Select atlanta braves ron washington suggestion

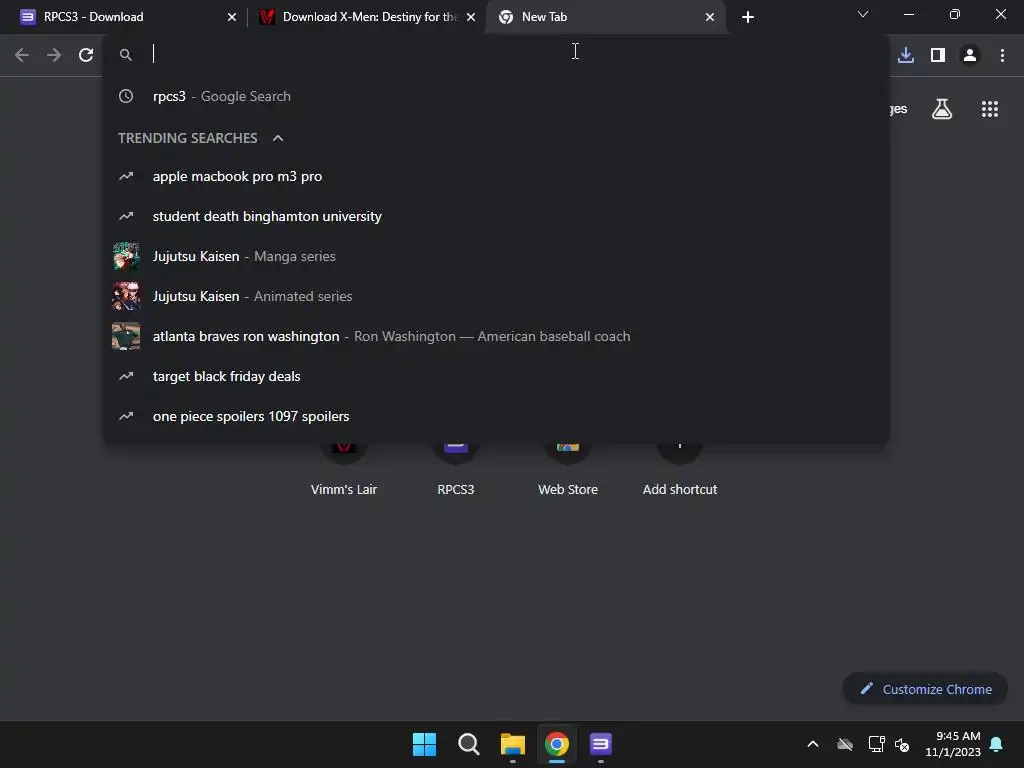coord(496,336)
